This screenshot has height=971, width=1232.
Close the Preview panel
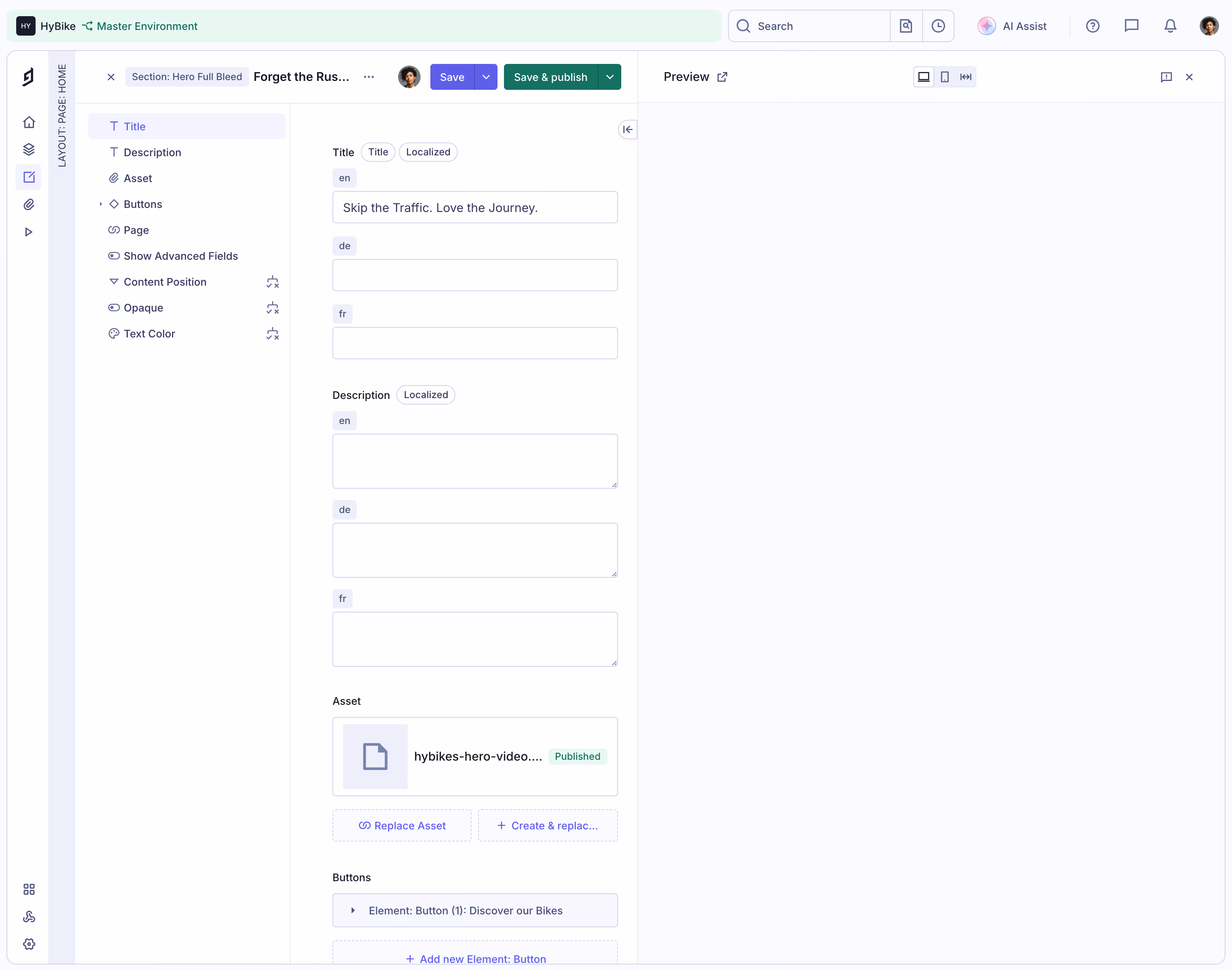[1190, 77]
